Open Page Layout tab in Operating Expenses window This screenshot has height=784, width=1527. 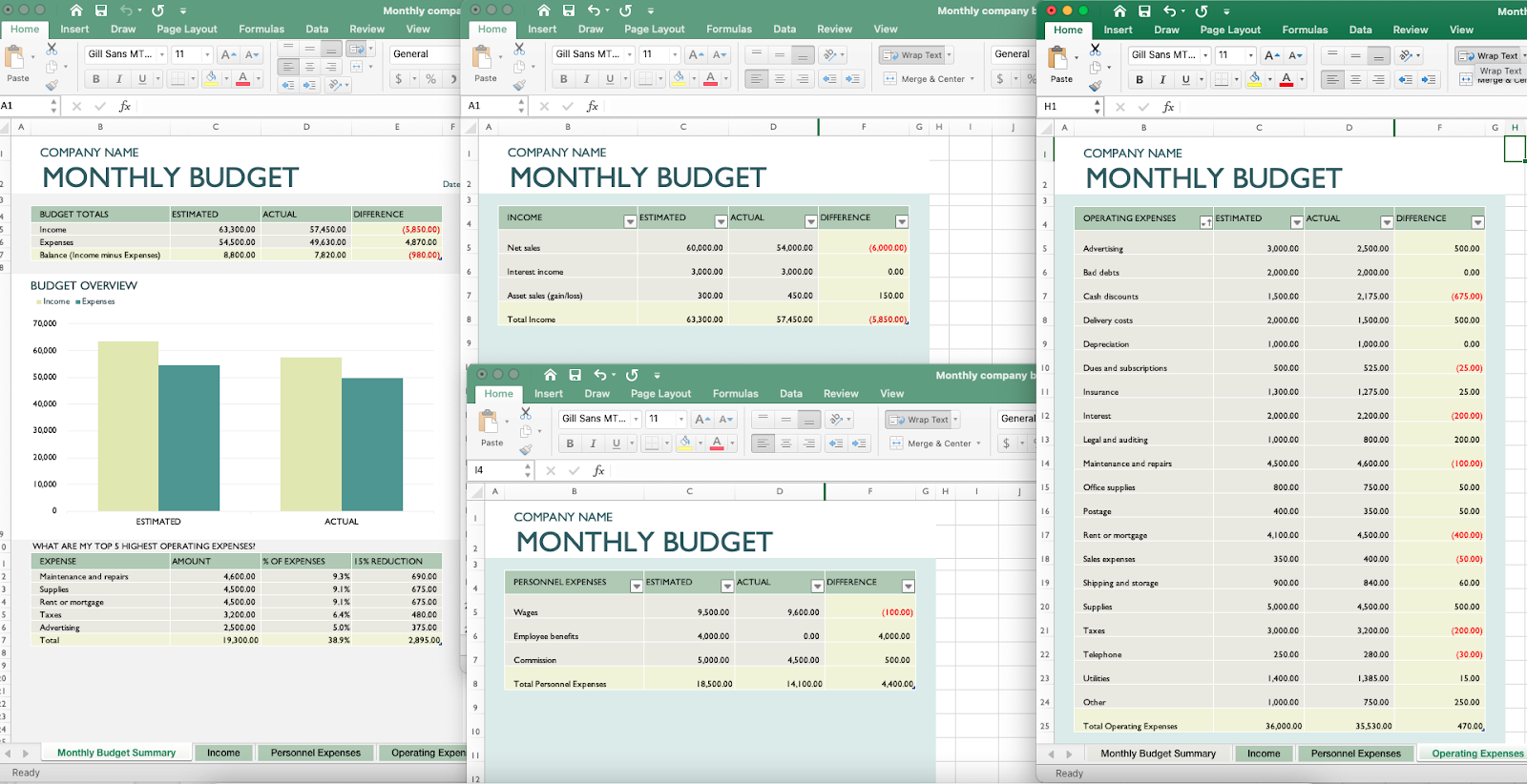coord(1230,30)
